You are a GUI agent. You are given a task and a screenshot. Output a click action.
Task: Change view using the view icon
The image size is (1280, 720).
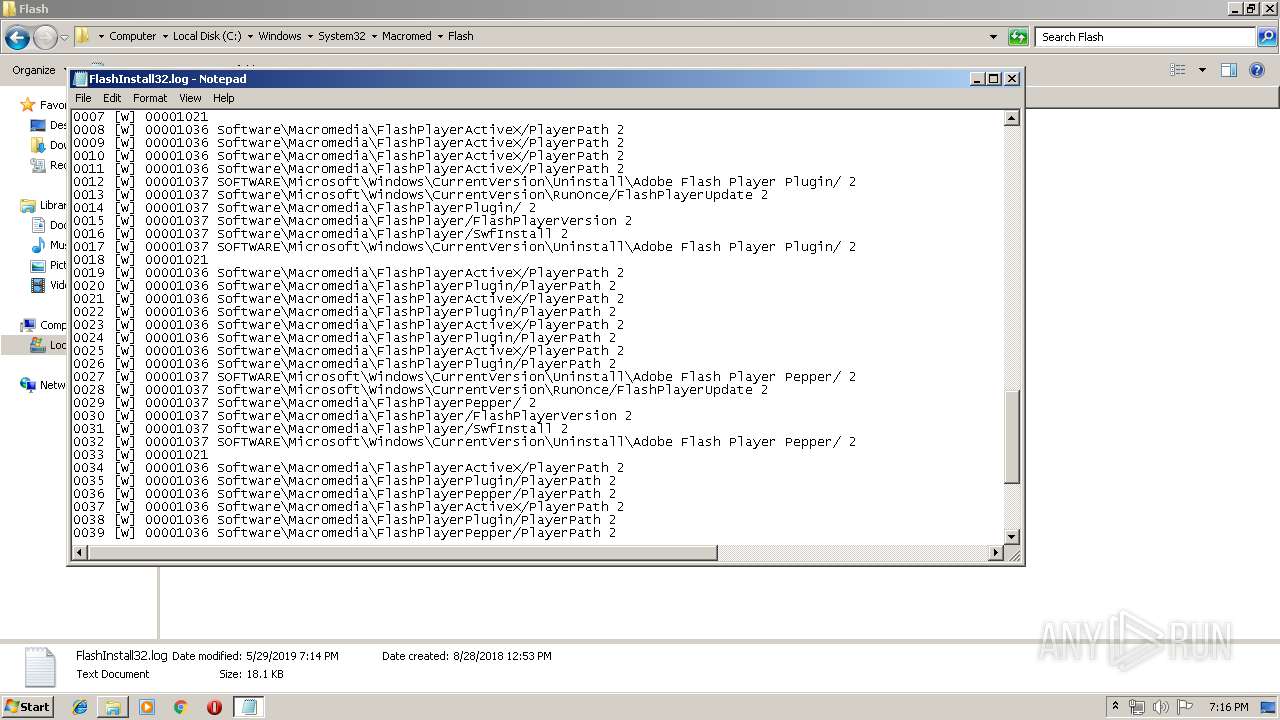1178,70
